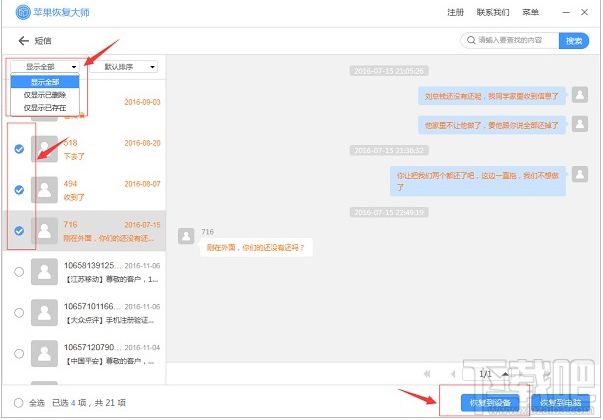
Task: Close the 苹果恢复大师 window
Action: [x=585, y=12]
